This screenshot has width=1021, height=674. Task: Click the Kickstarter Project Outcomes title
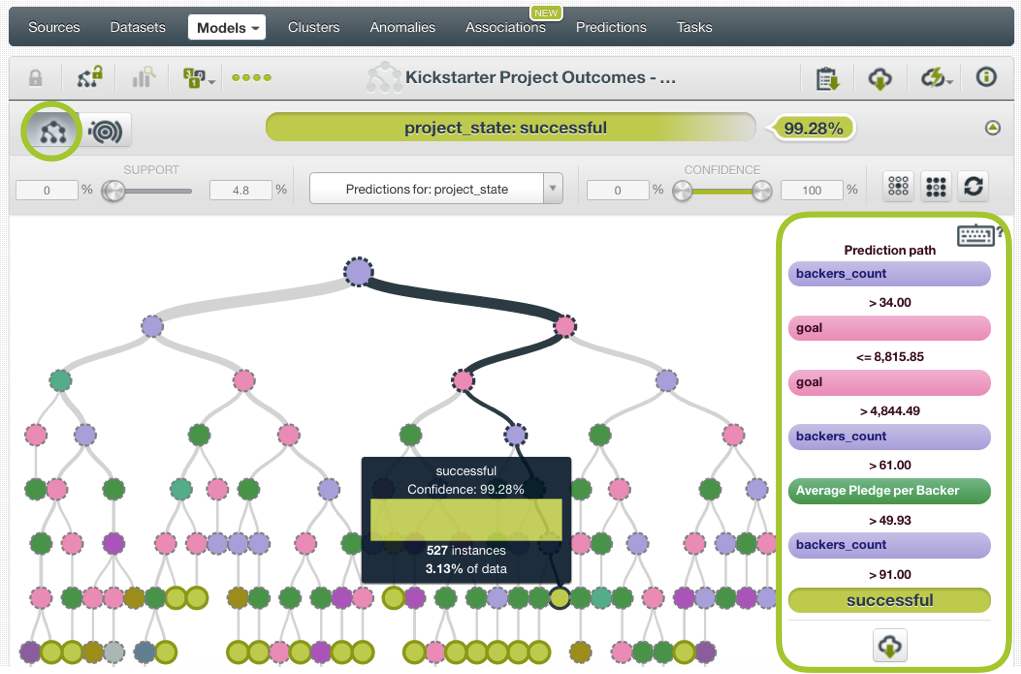tap(540, 77)
